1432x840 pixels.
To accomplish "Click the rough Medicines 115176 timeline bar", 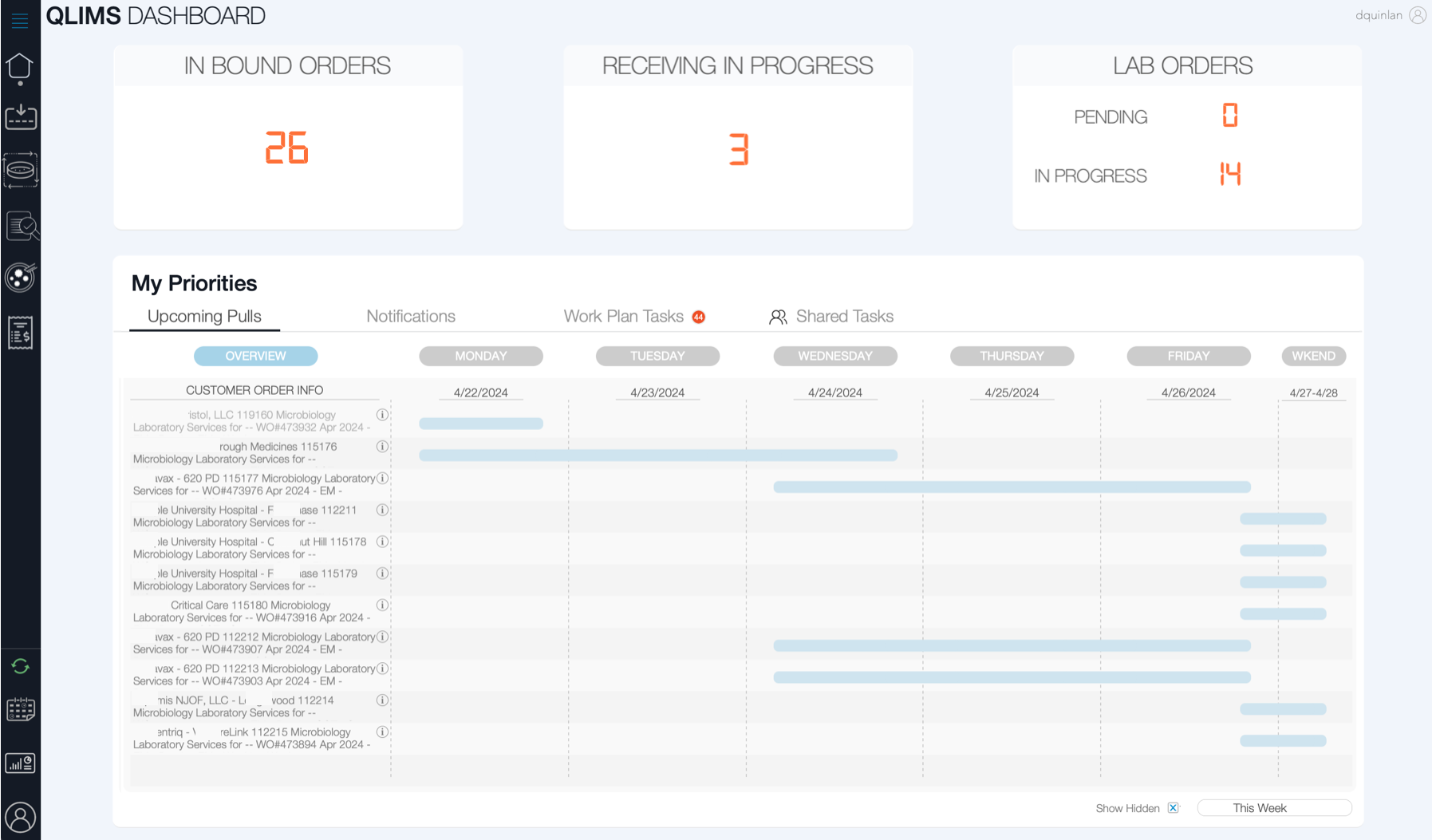I will [657, 455].
